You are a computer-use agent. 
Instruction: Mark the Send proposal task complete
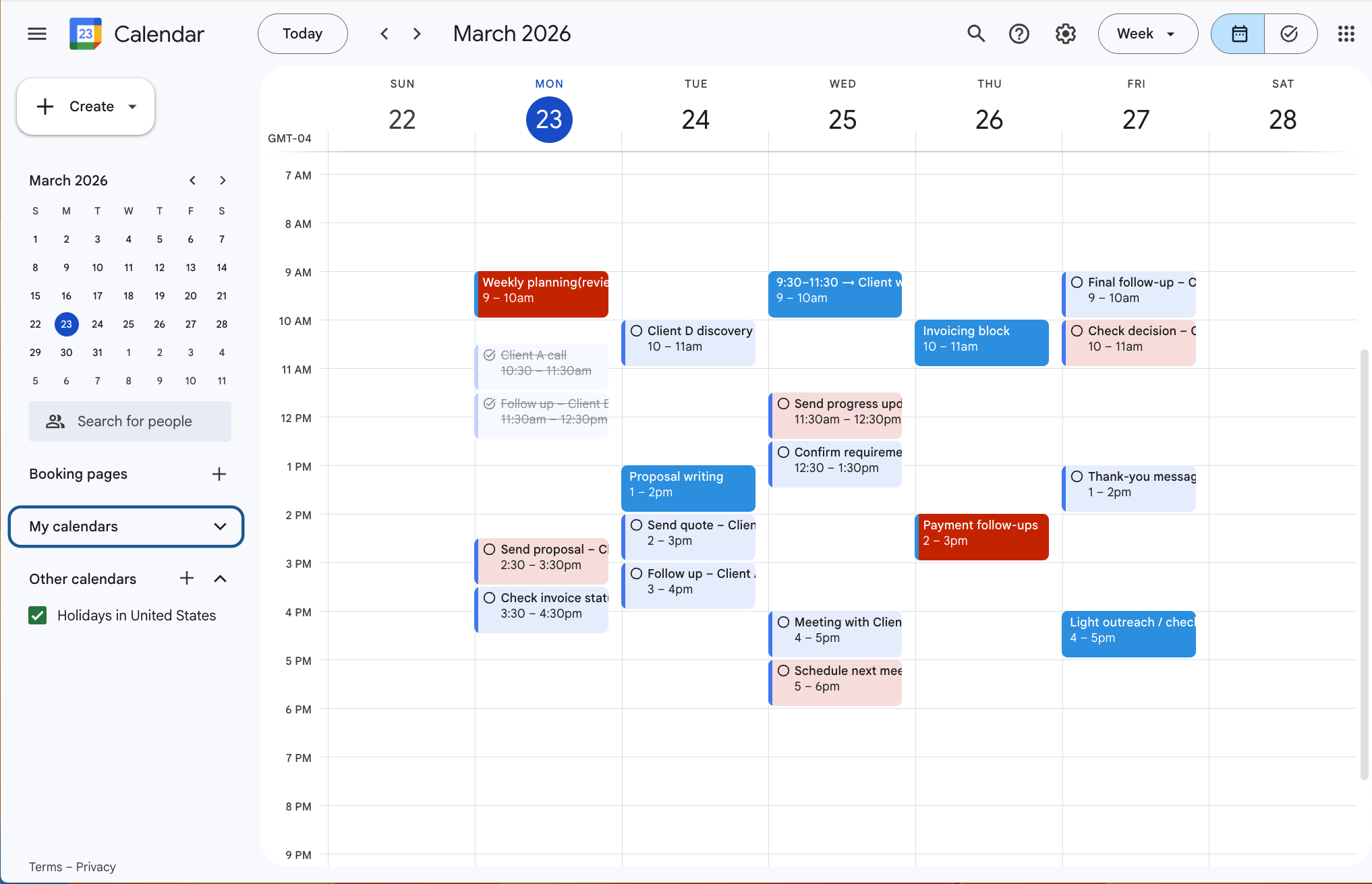click(490, 549)
